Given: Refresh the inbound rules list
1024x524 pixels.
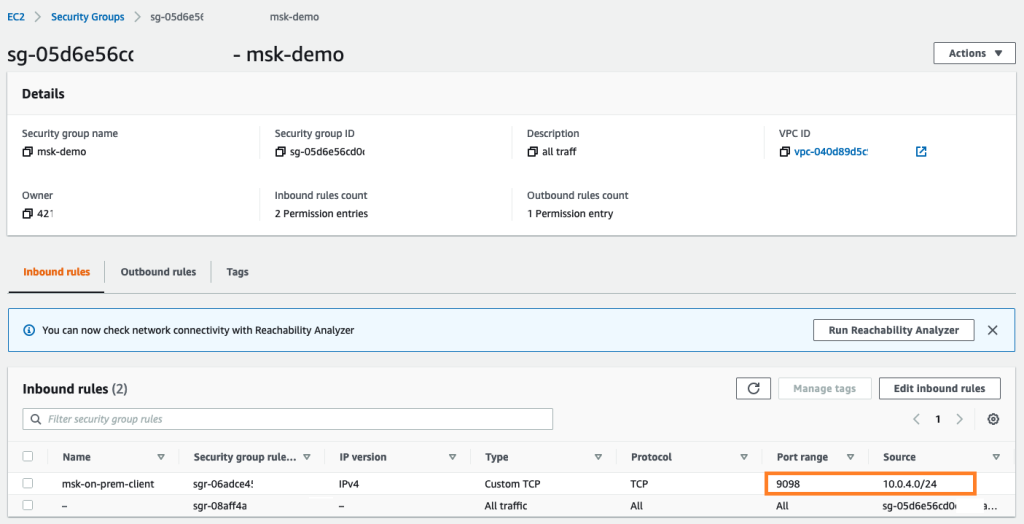Looking at the screenshot, I should click(x=754, y=388).
